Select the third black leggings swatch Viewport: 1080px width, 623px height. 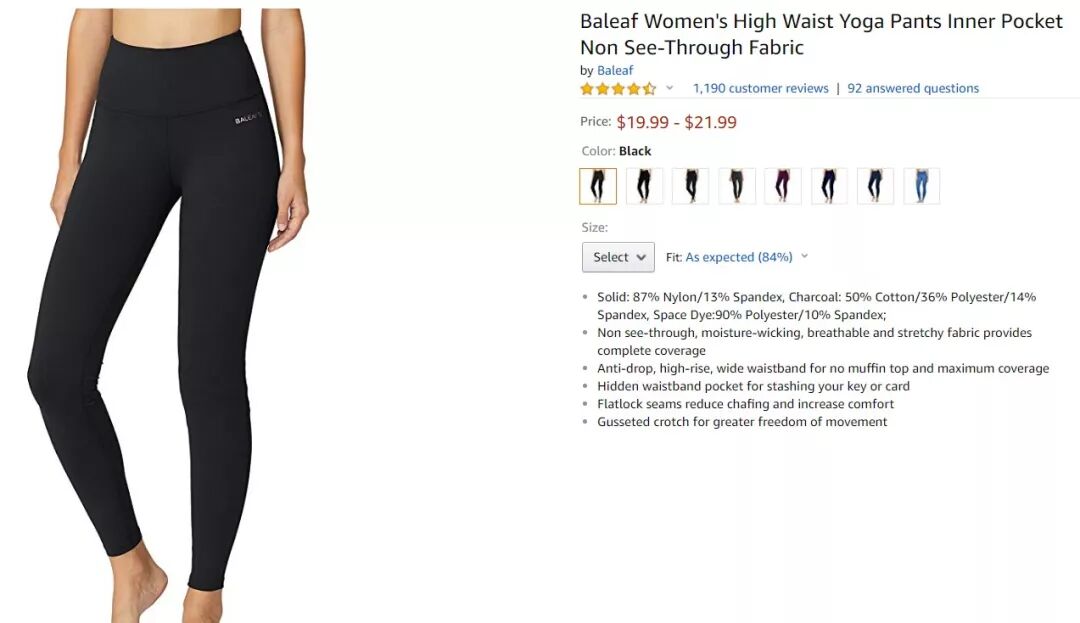(x=690, y=186)
